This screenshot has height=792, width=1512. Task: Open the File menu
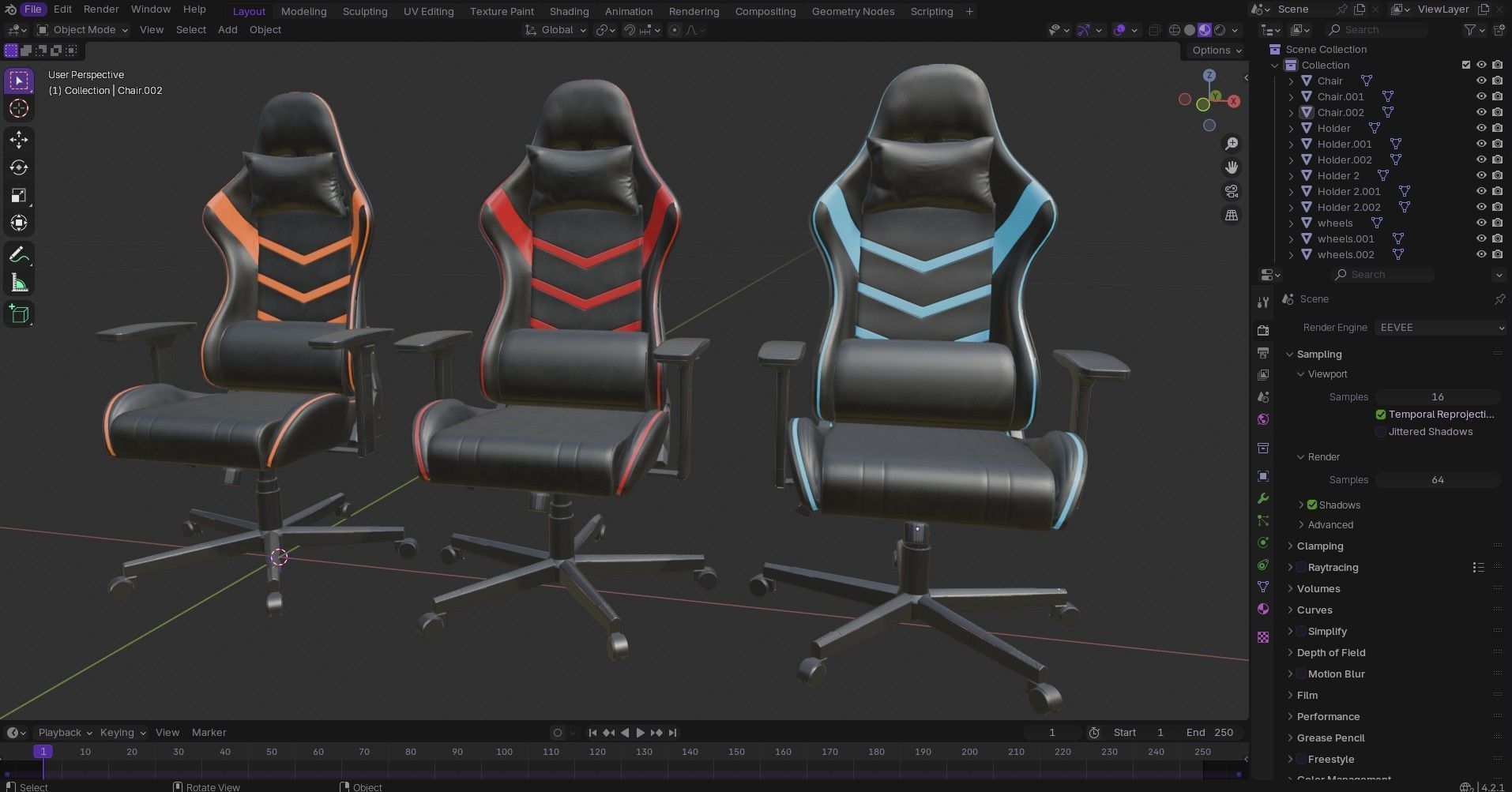click(x=32, y=9)
